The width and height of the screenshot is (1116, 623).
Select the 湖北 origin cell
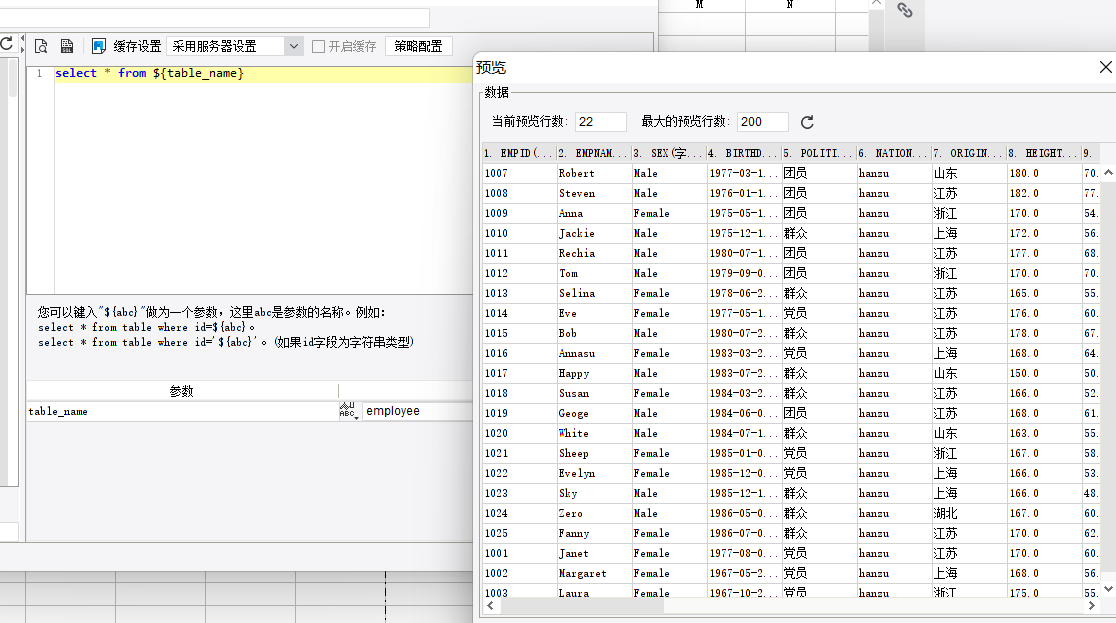coord(969,513)
